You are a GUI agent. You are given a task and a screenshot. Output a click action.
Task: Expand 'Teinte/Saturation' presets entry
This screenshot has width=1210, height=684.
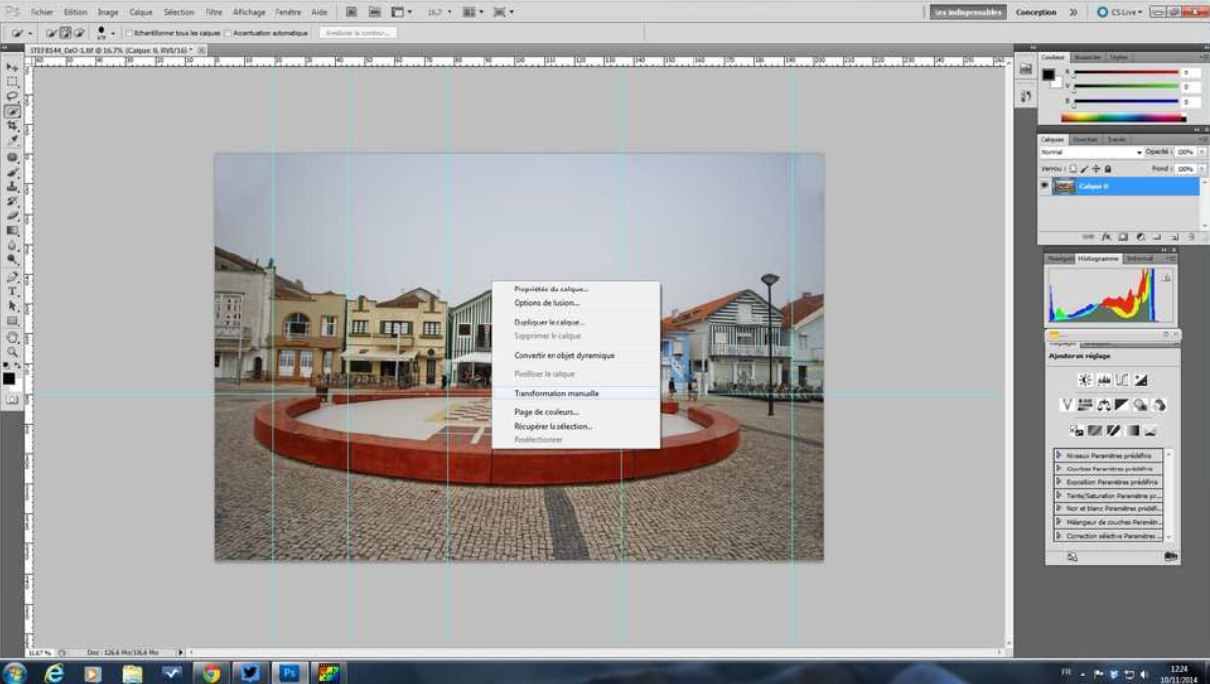(x=1060, y=495)
